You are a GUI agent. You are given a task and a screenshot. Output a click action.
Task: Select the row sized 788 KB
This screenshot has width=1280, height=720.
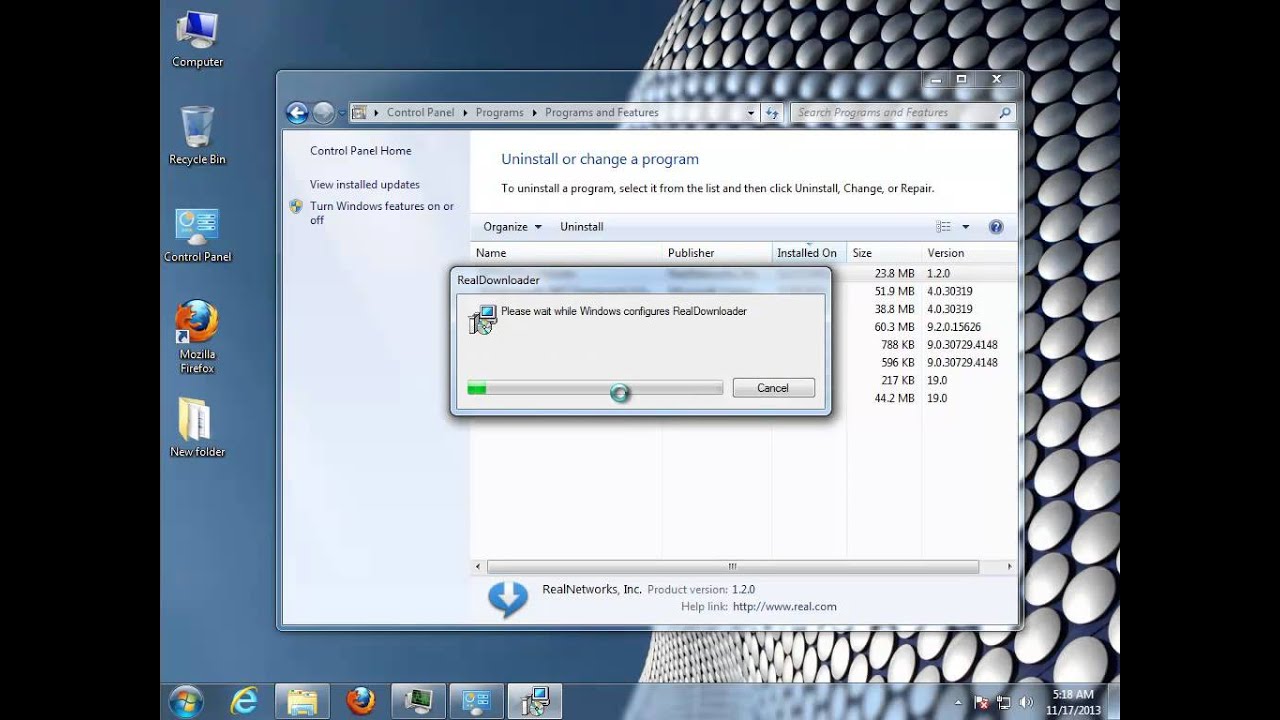pos(744,345)
